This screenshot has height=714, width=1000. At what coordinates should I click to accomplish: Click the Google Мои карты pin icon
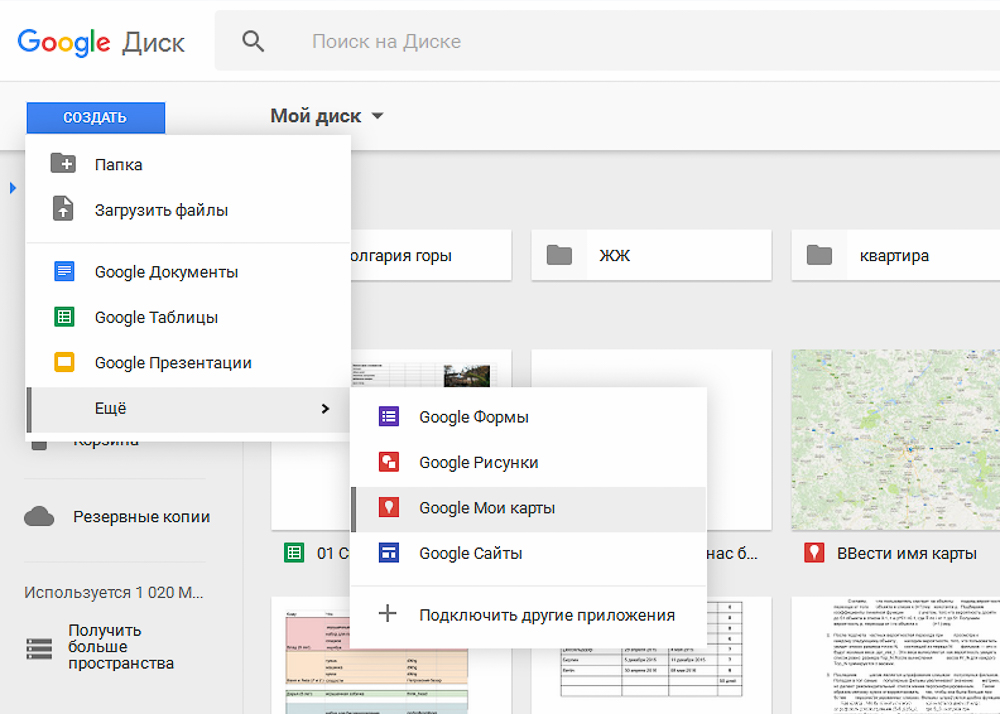[x=388, y=507]
